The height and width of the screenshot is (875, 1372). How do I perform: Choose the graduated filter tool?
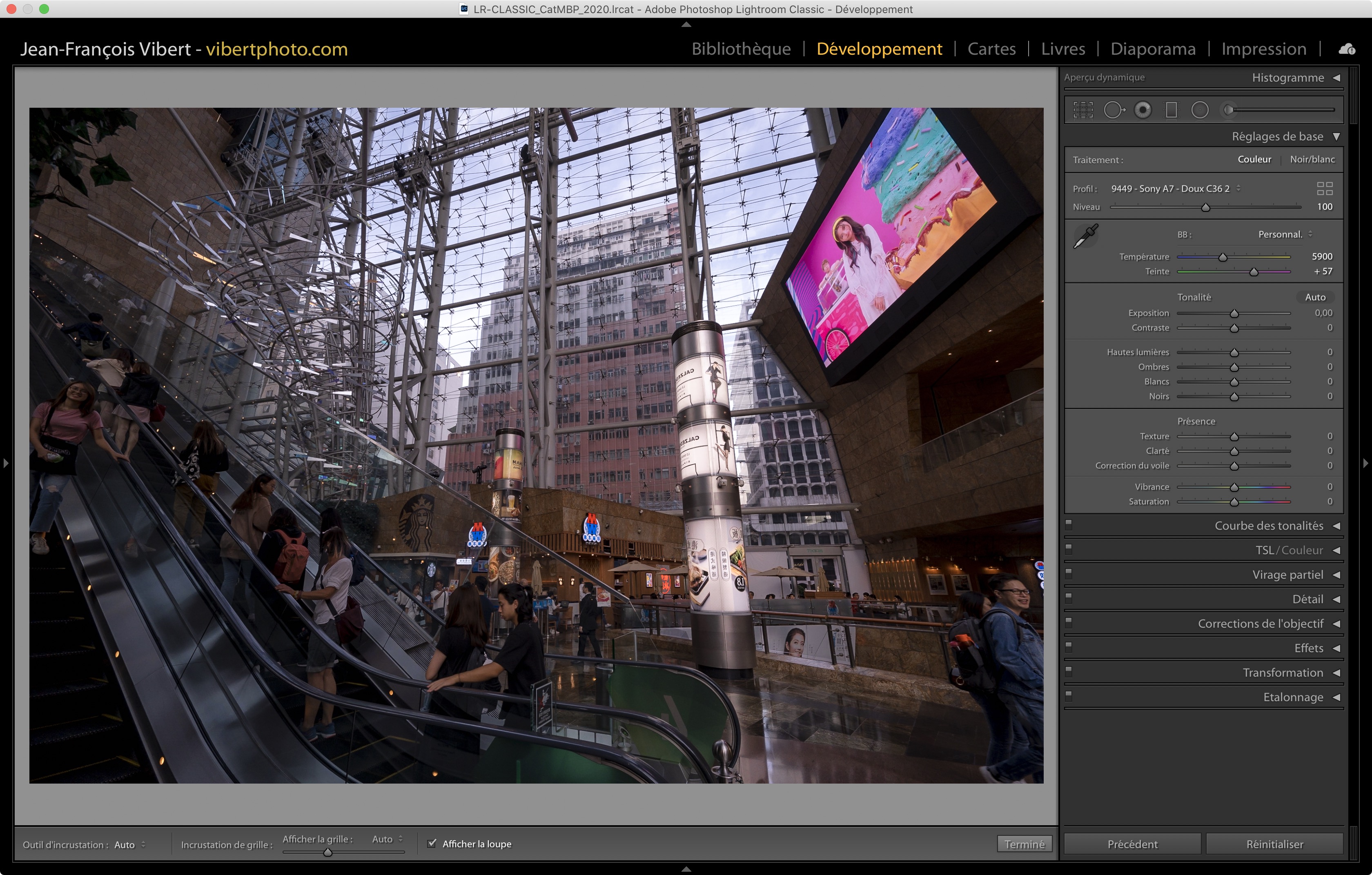click(x=1171, y=110)
